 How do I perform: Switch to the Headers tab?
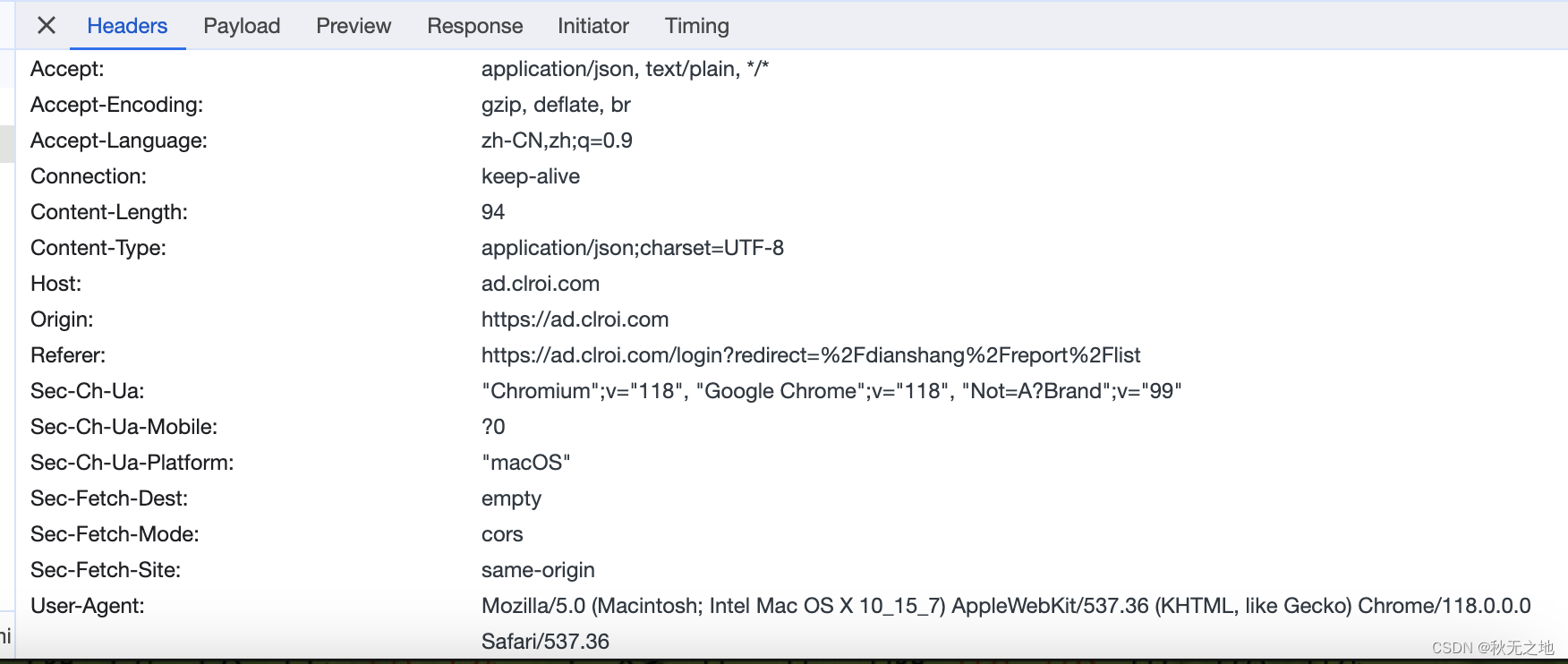pos(127,26)
